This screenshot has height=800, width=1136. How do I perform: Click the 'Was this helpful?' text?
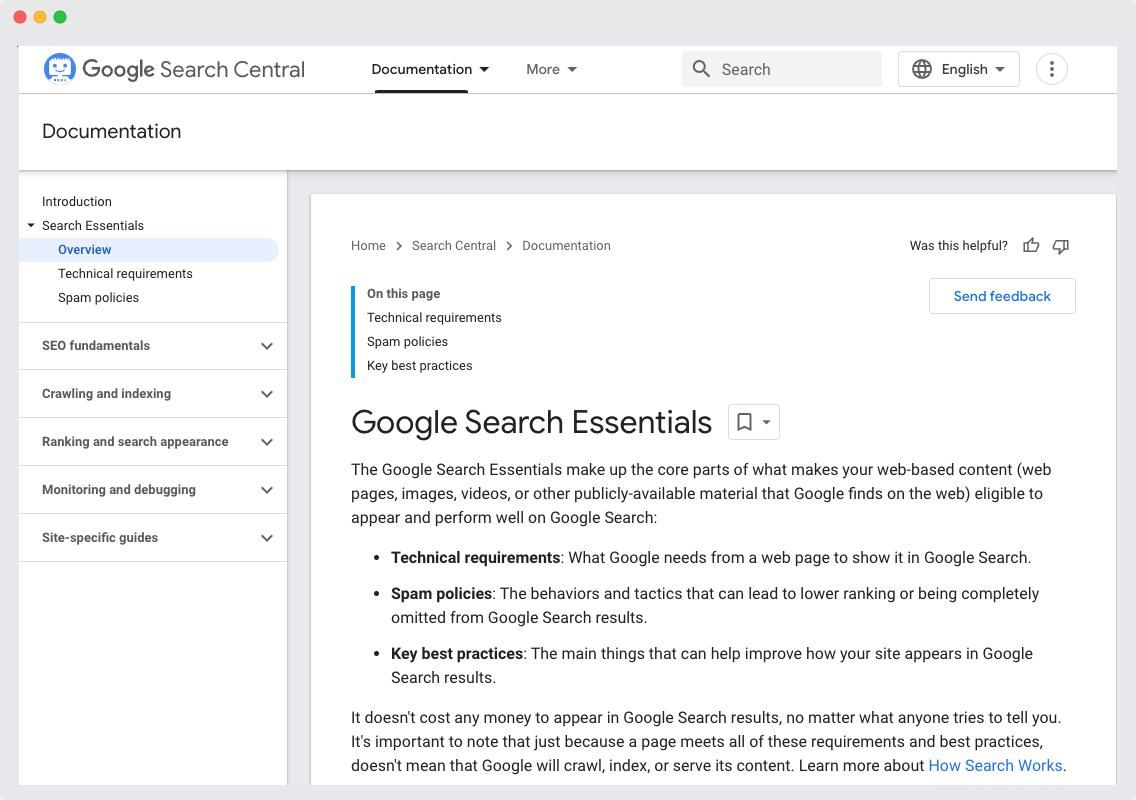958,246
